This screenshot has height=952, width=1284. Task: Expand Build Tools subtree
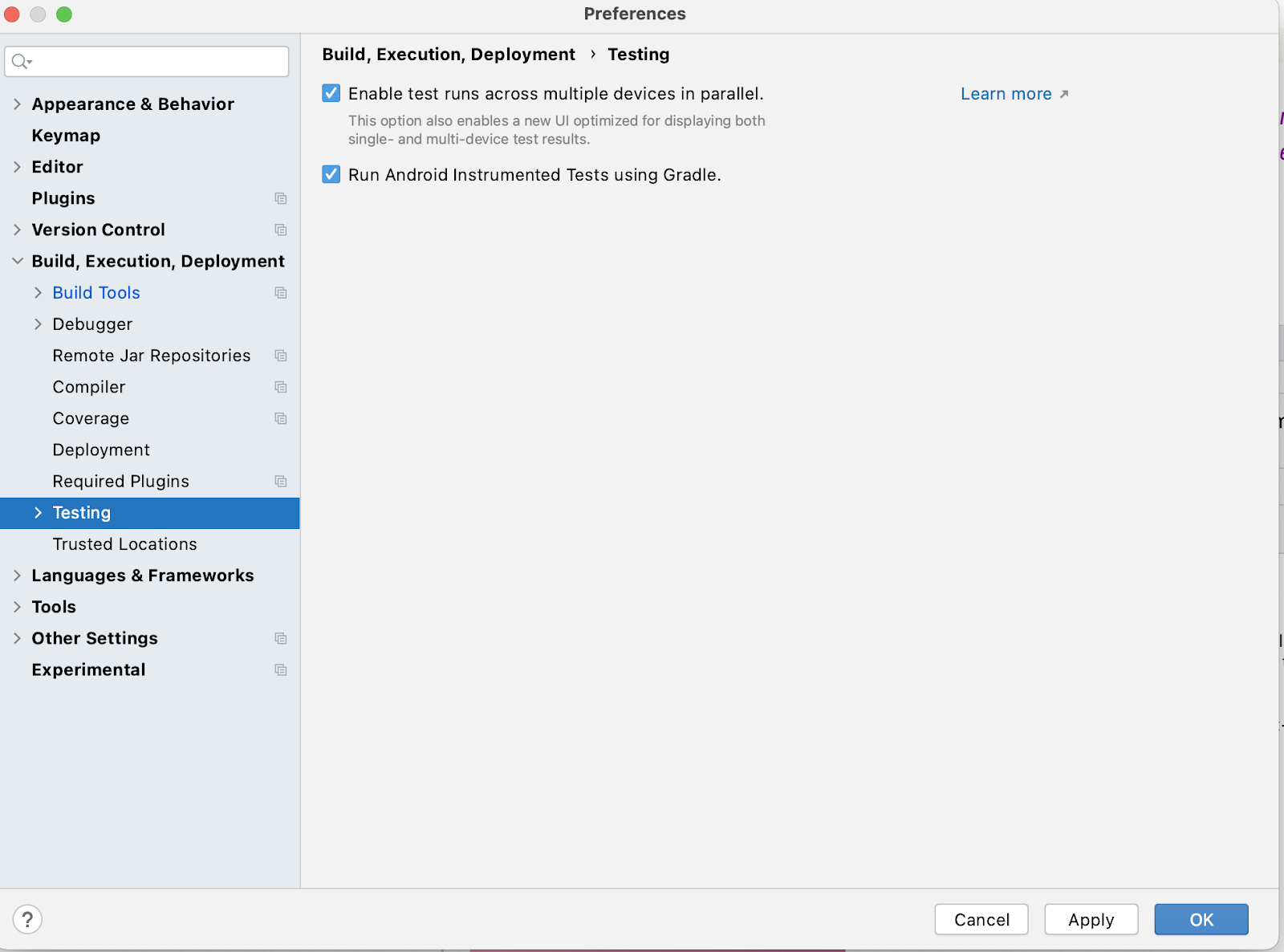click(x=38, y=293)
